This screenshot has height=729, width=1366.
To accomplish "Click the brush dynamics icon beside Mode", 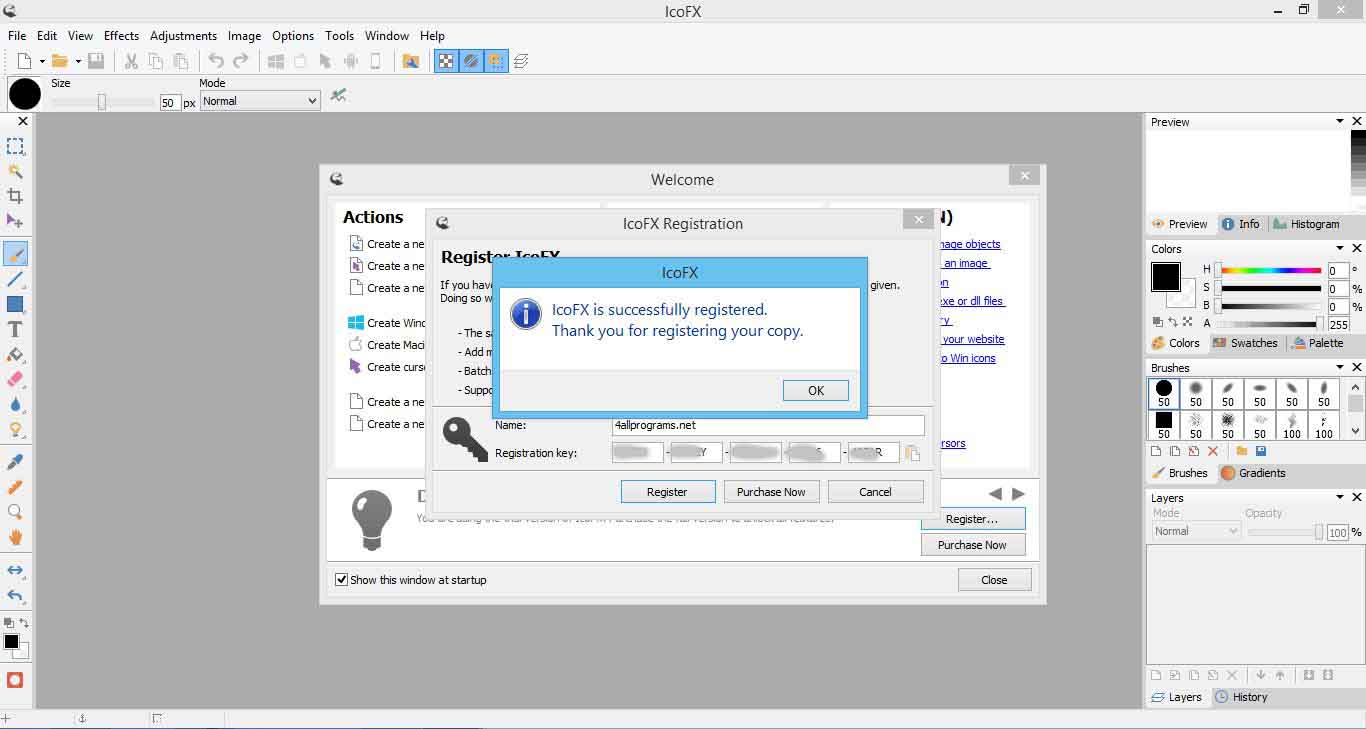I will (339, 96).
